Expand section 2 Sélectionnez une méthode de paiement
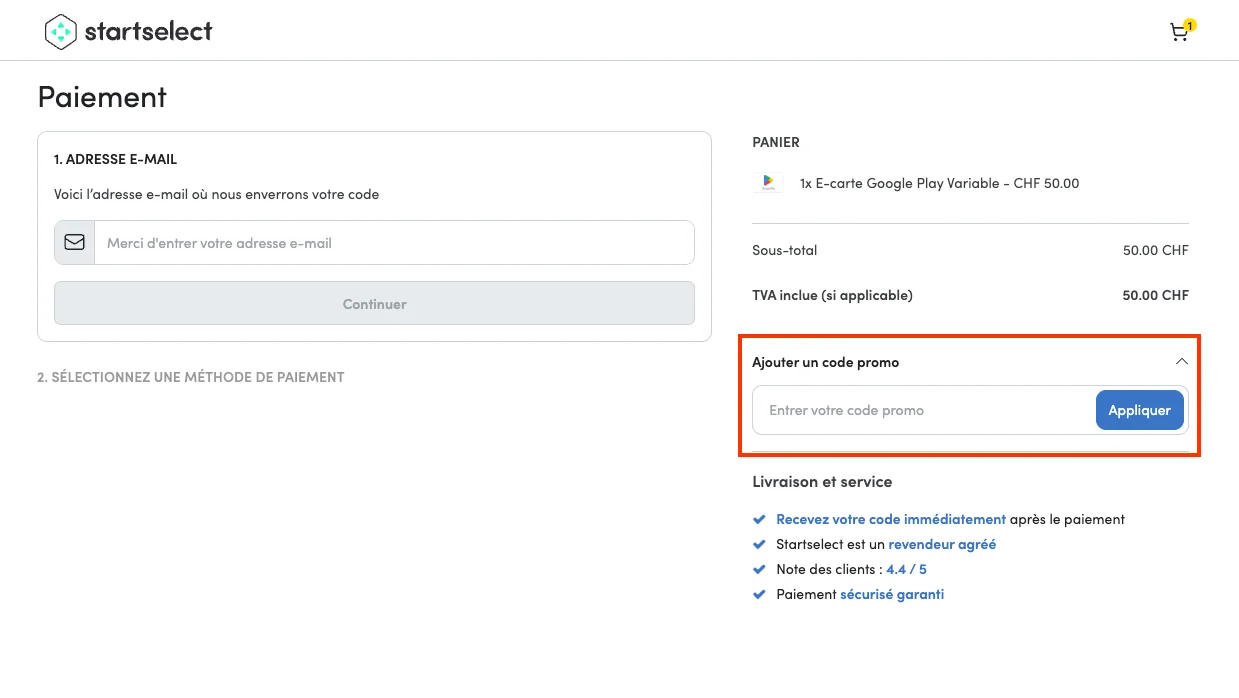The height and width of the screenshot is (698, 1239). tap(190, 377)
